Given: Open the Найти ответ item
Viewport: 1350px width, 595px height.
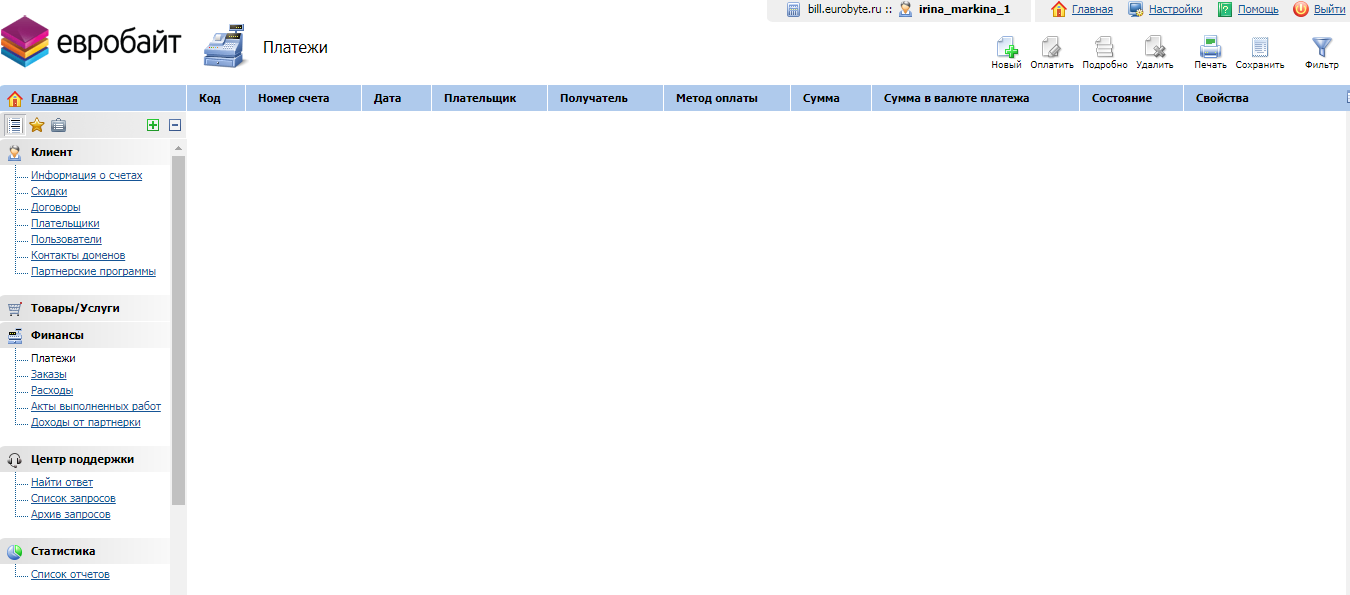Looking at the screenshot, I should pyautogui.click(x=62, y=482).
